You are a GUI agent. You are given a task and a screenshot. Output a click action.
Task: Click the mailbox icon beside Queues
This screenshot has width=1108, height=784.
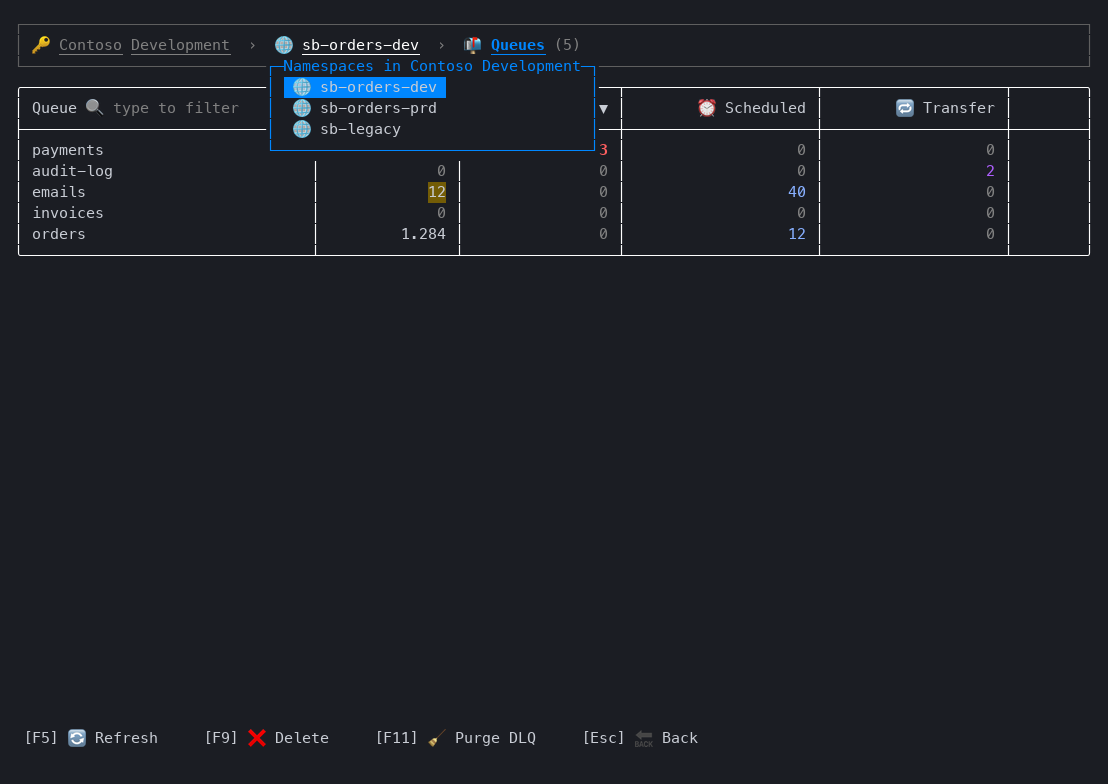click(472, 45)
